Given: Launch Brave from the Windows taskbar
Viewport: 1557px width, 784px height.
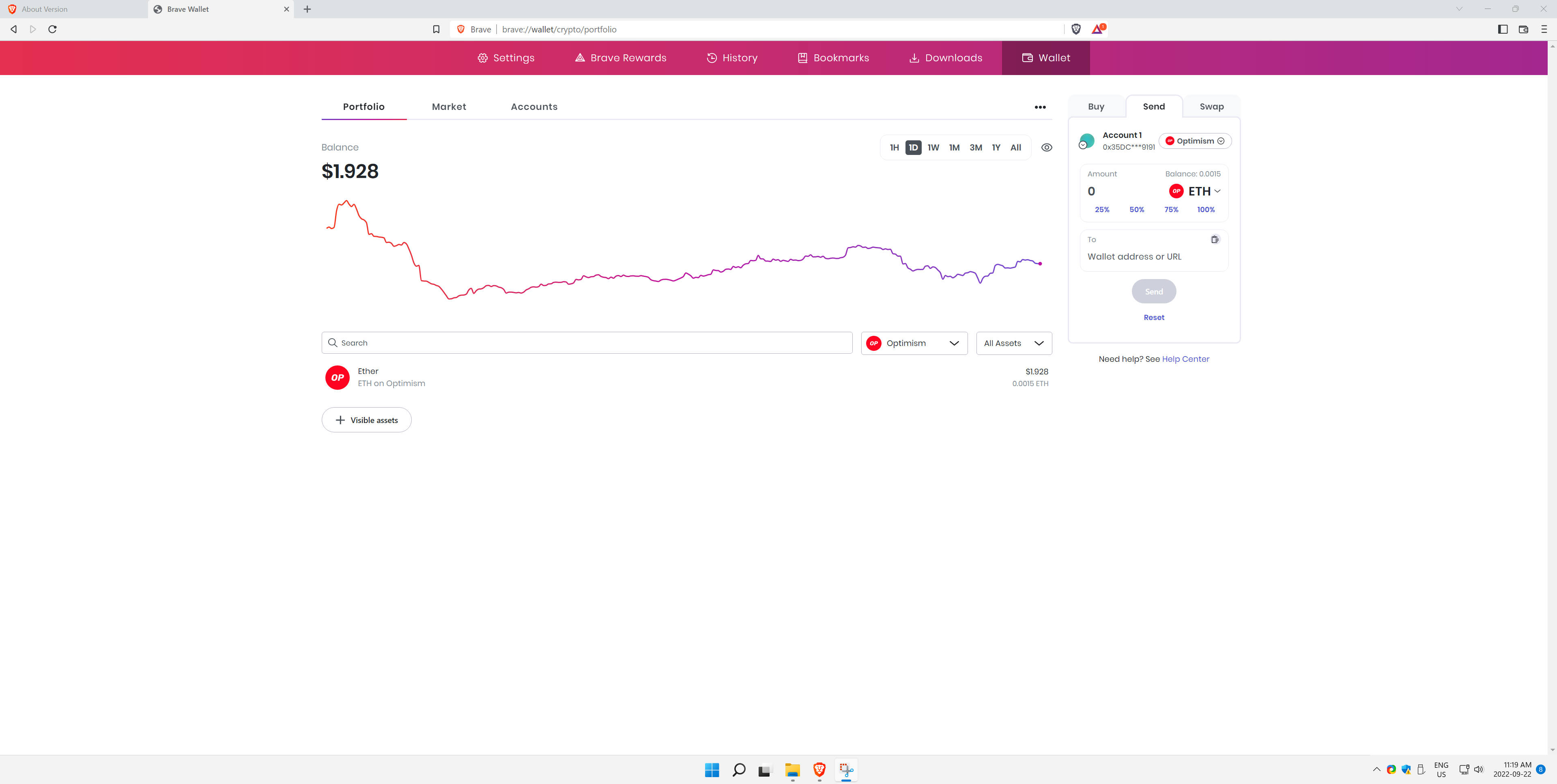Looking at the screenshot, I should [819, 770].
